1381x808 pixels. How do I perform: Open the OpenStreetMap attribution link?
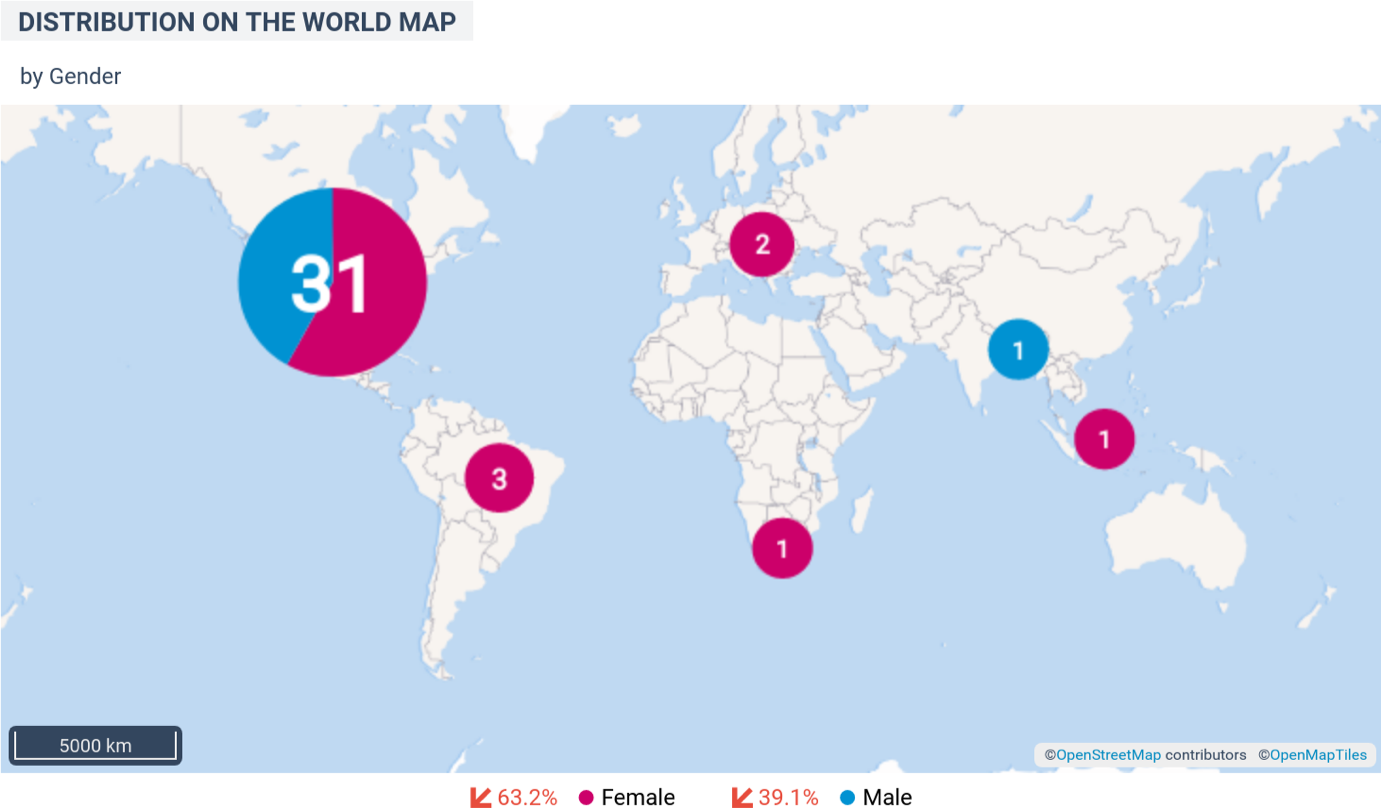coord(1108,755)
